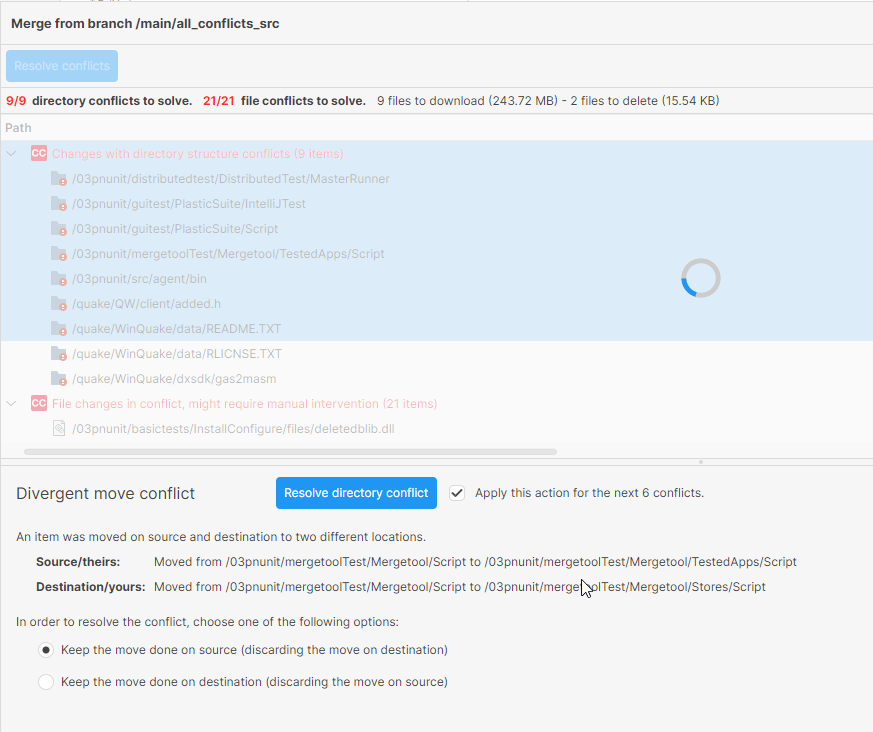The width and height of the screenshot is (873, 732).
Task: Select the file icon for deletedblib.dll
Action: click(x=58, y=428)
